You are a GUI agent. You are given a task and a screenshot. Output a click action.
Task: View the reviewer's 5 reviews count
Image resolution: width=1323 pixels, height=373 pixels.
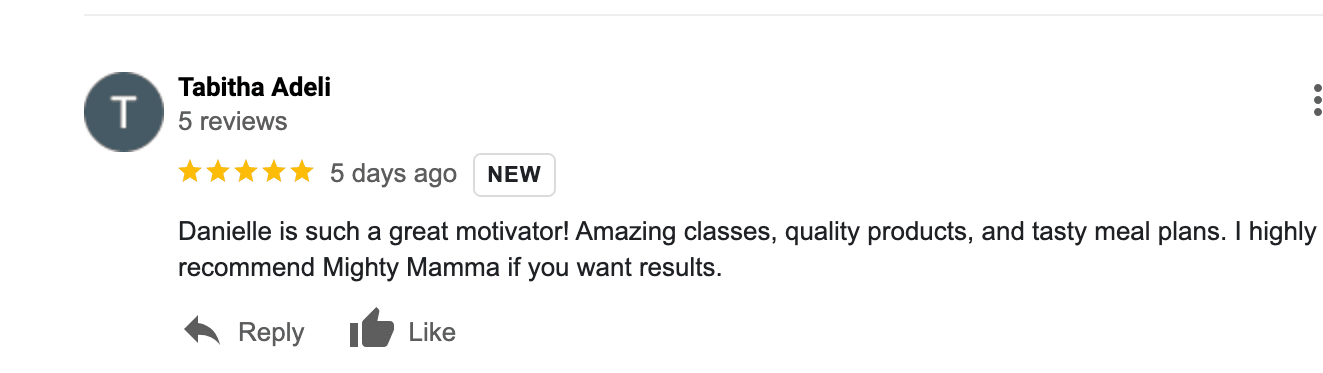(232, 122)
